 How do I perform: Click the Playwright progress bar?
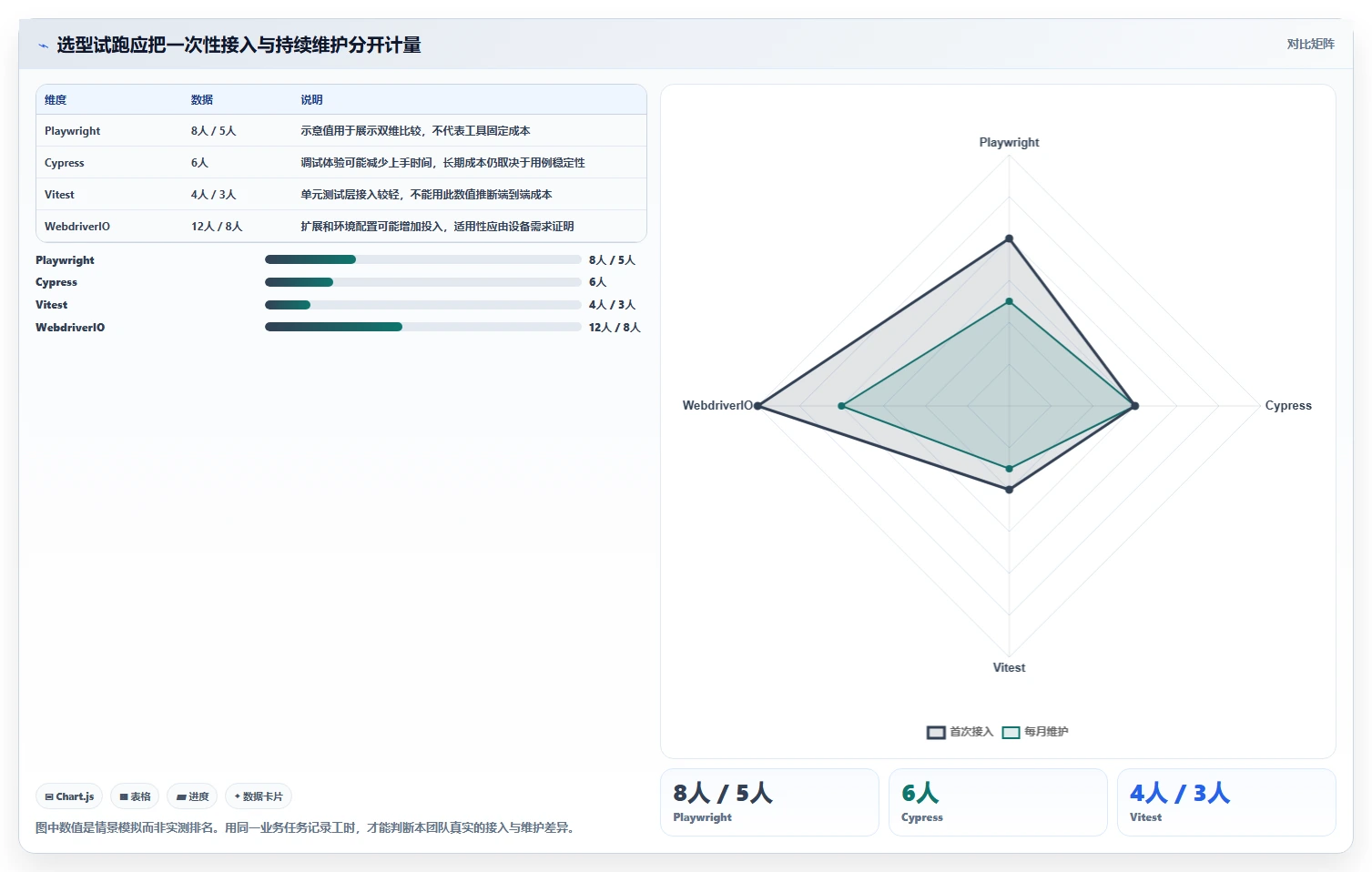click(422, 259)
